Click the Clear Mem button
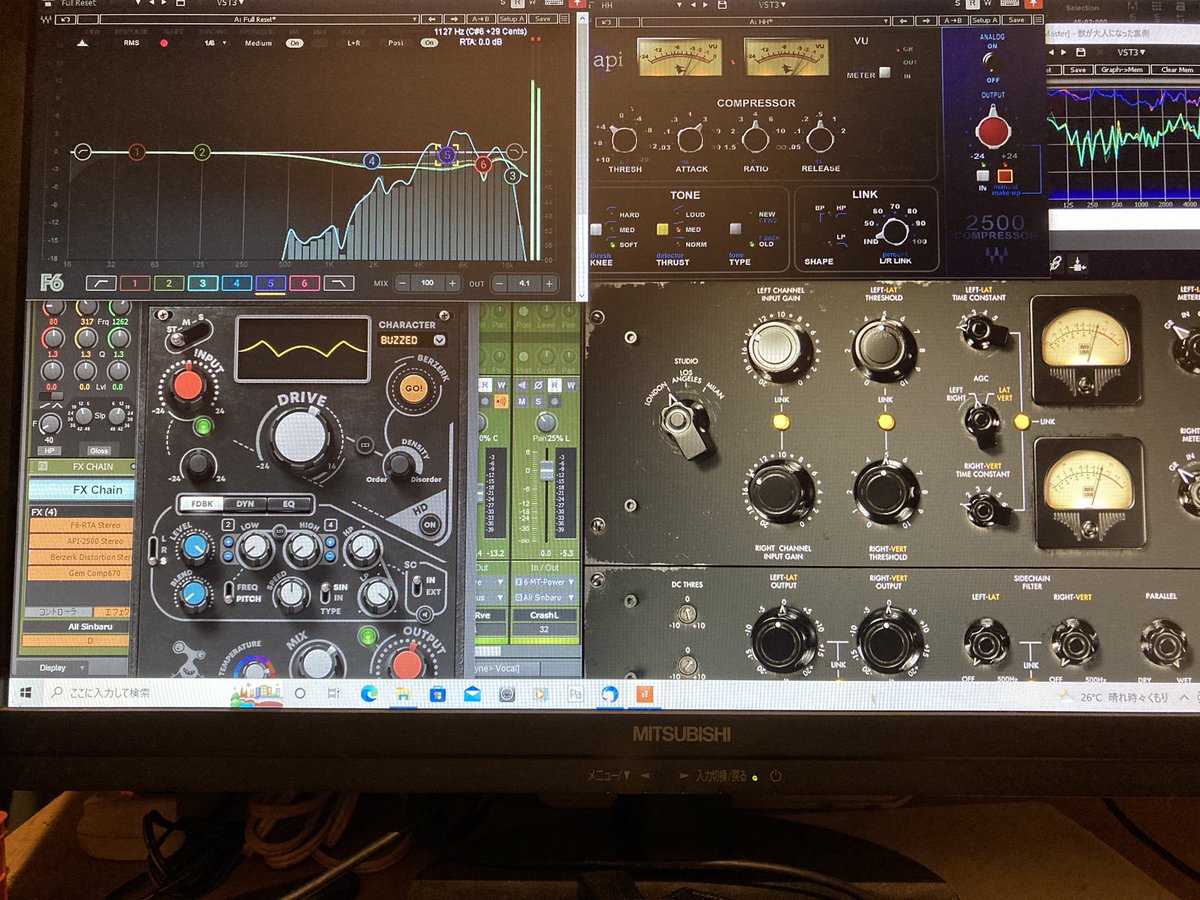The width and height of the screenshot is (1200, 900). [x=1177, y=70]
